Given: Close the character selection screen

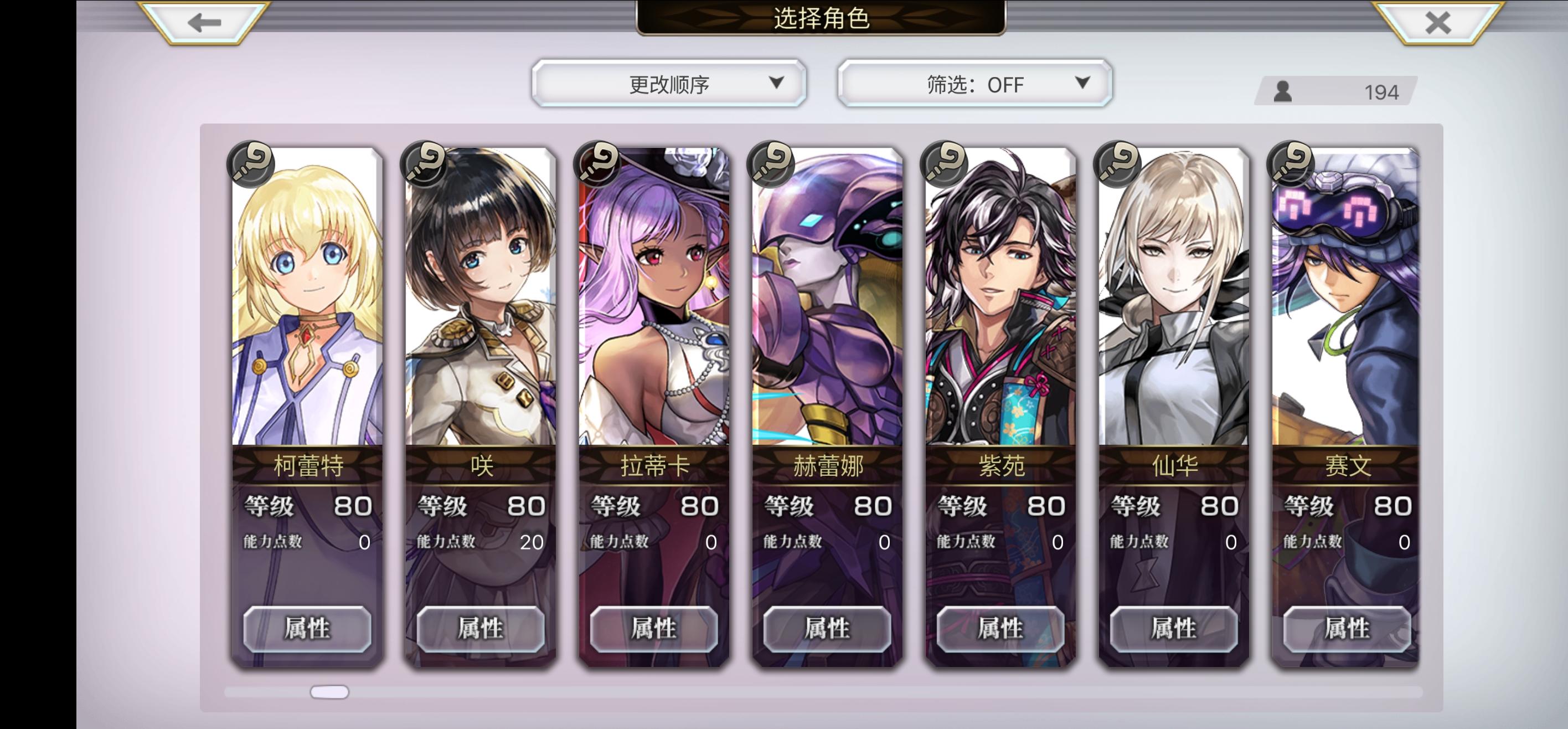Looking at the screenshot, I should [x=1438, y=23].
